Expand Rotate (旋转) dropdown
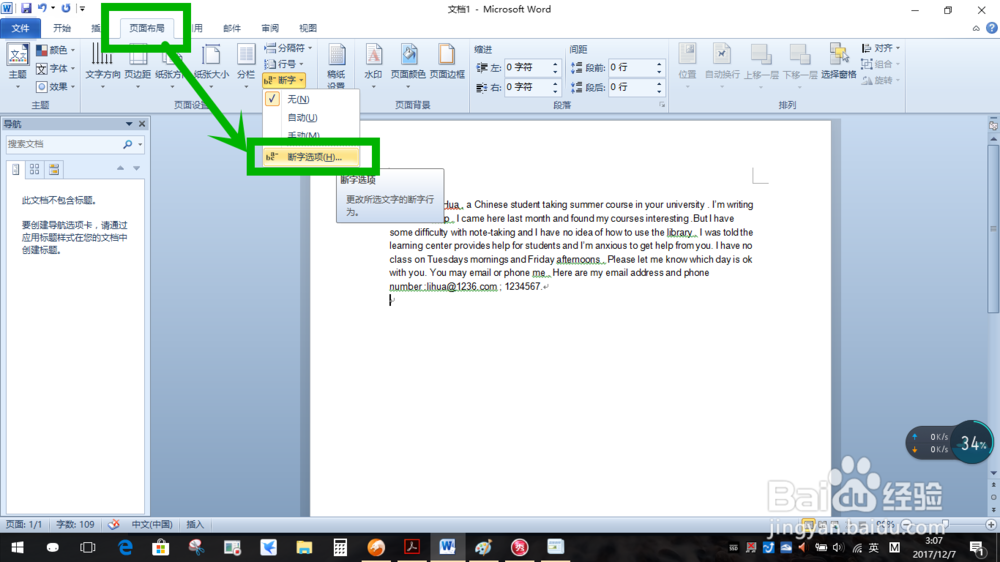Viewport: 1000px width, 562px height. [x=880, y=80]
